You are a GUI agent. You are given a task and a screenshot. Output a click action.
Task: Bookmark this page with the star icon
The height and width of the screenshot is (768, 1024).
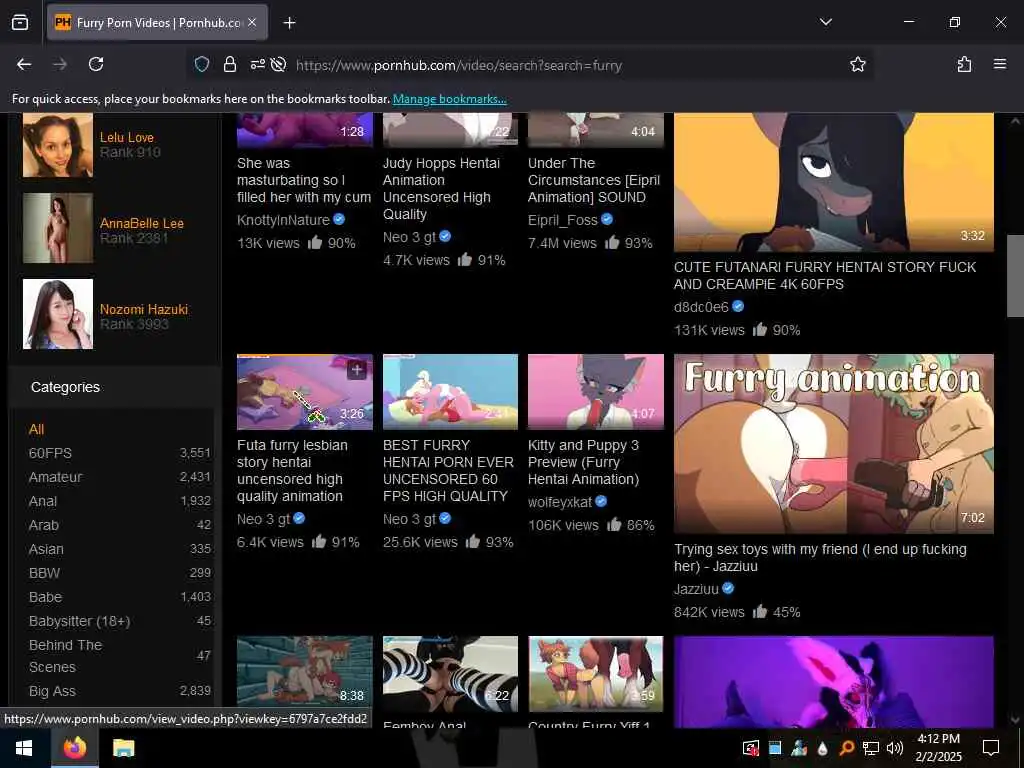(x=857, y=64)
